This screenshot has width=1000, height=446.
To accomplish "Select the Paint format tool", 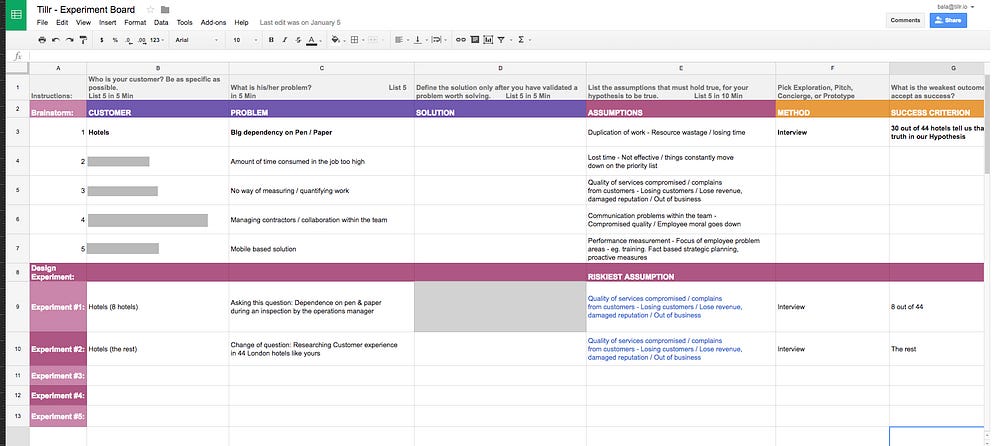I will [83, 40].
